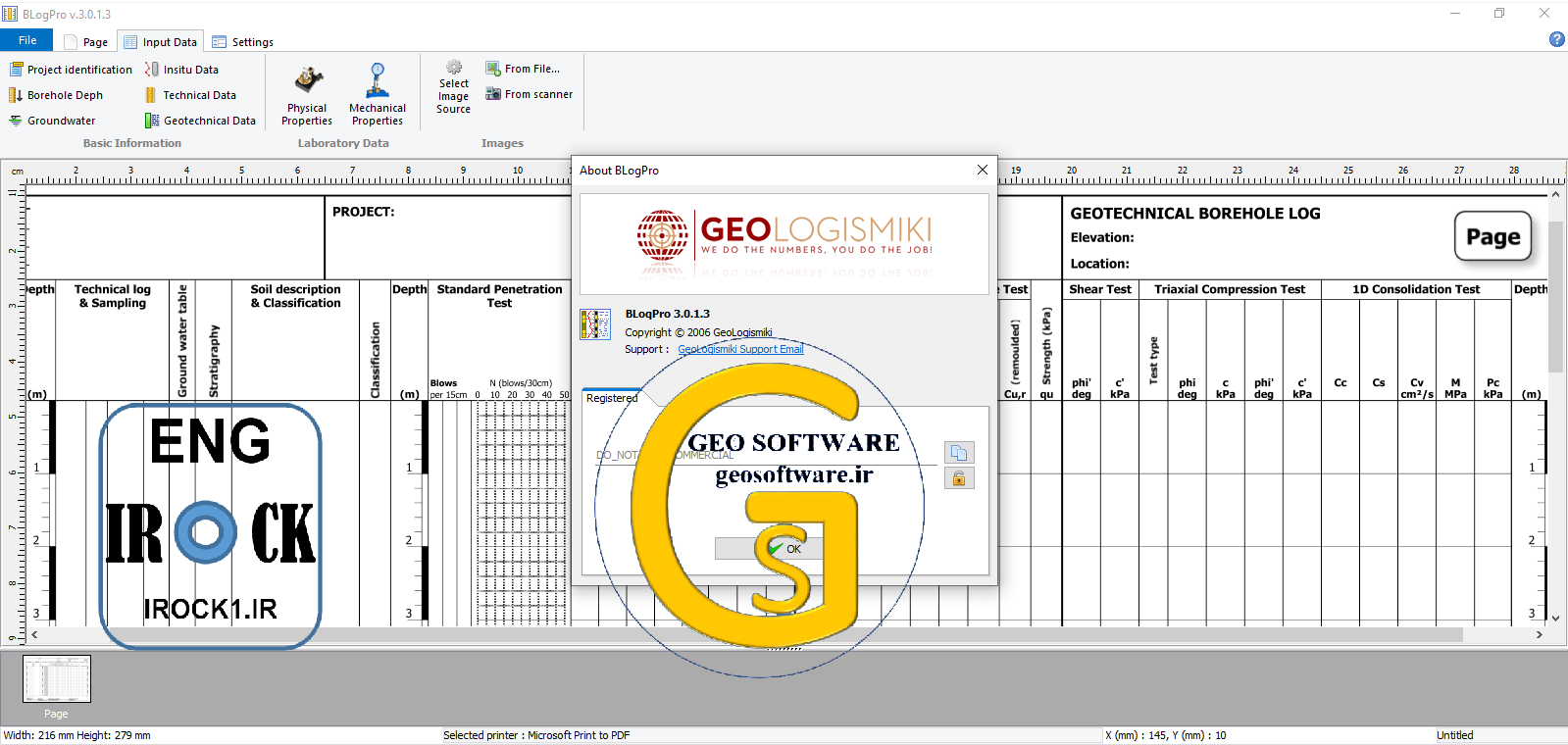Open the GeoLogismiki Support Email link

(x=740, y=349)
